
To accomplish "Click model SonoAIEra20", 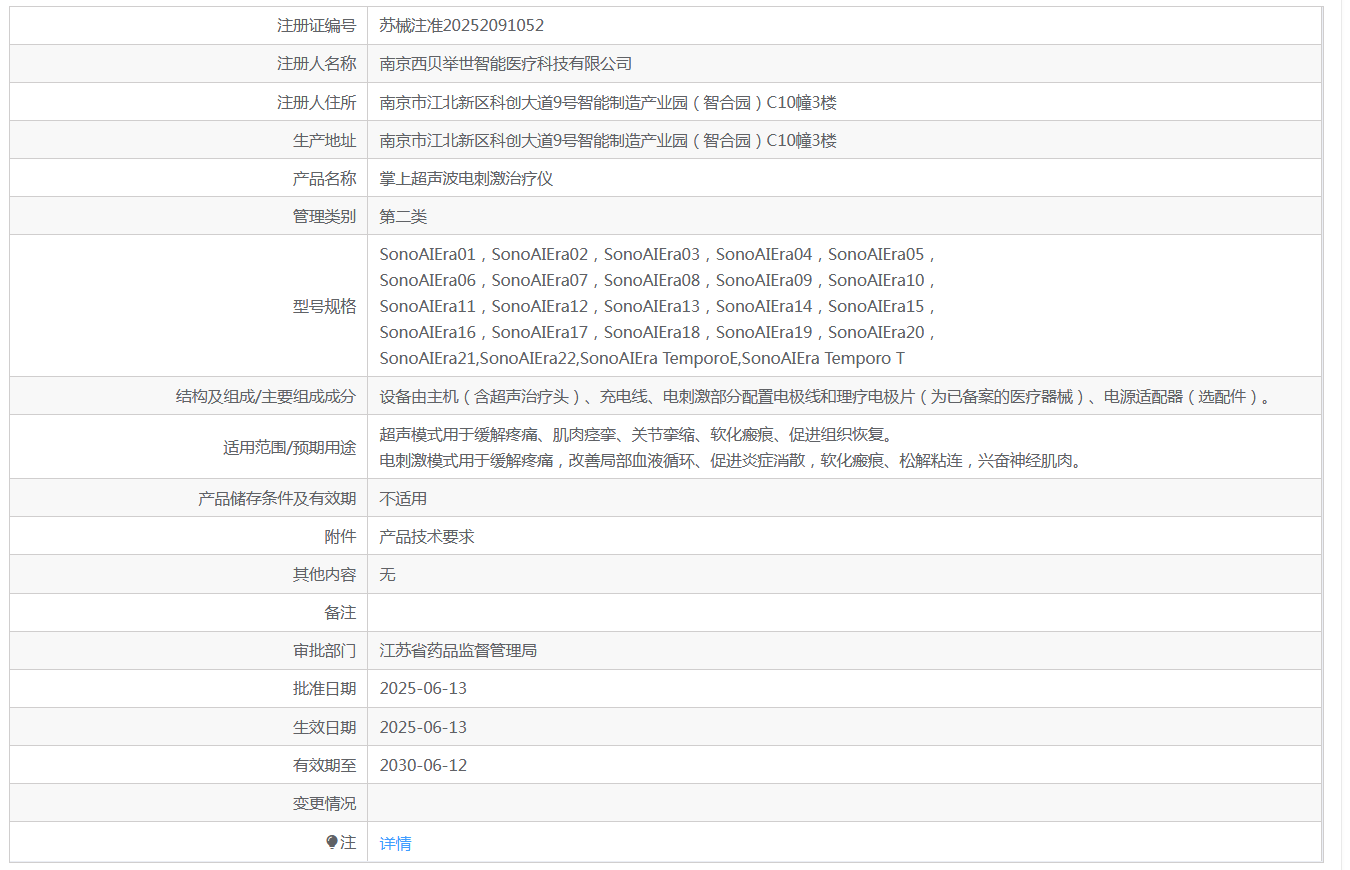I will coord(876,332).
